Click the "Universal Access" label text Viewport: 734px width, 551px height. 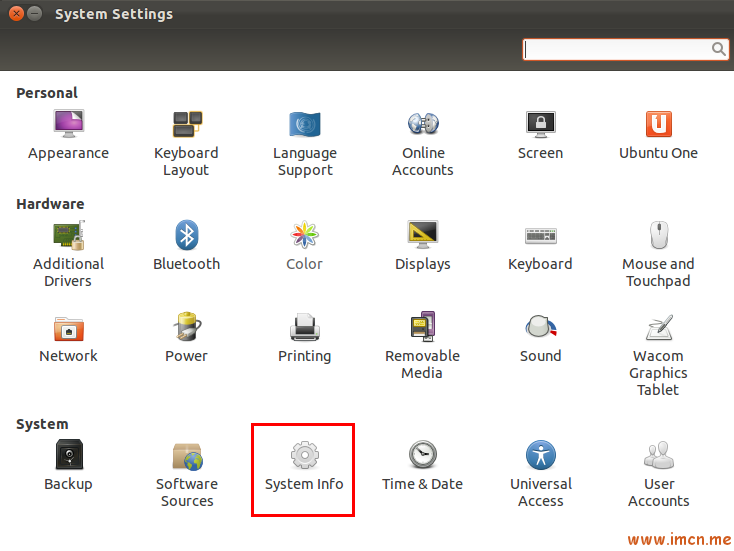(x=541, y=492)
